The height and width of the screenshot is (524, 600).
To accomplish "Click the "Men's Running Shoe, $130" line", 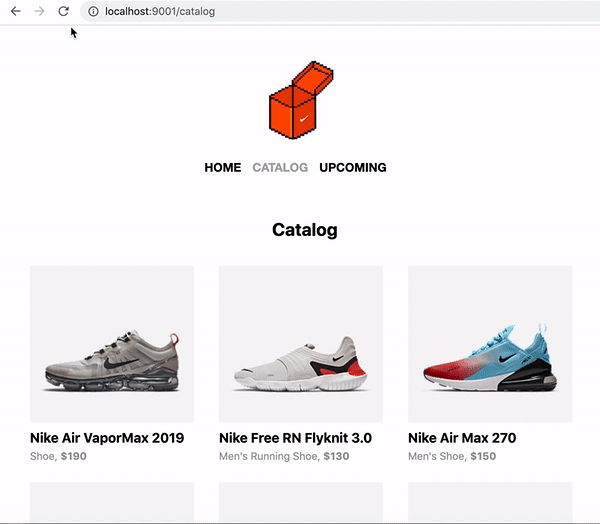I will [x=284, y=456].
